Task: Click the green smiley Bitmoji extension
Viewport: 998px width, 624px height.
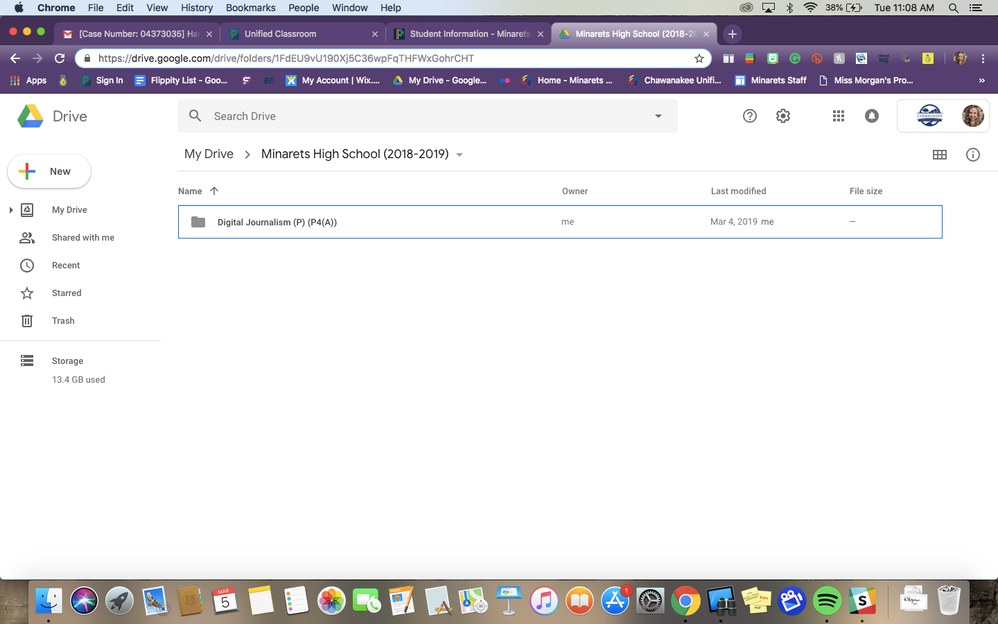Action: pos(773,59)
